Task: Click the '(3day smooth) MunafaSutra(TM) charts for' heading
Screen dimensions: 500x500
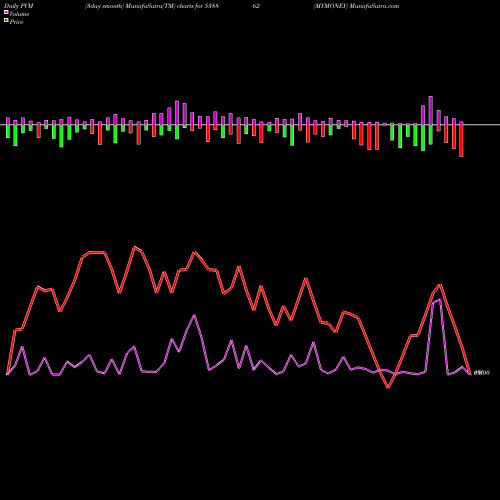Action: pyautogui.click(x=144, y=6)
